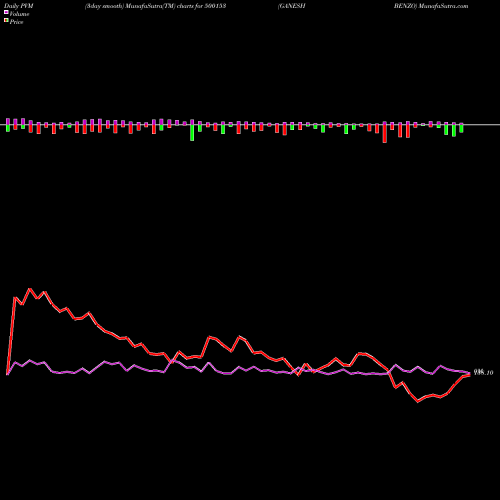Viewport: 500px width, 500px height.
Task: Click the ending price value label at the chart's right edge
Action: click(483, 372)
